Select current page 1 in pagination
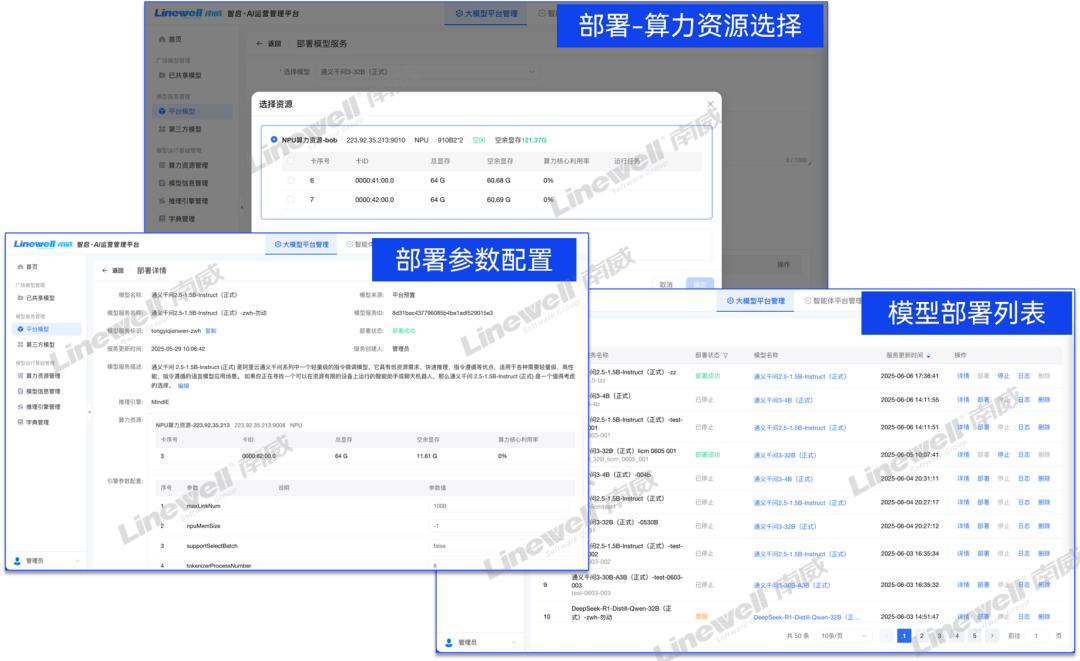Screen dimensions: 1080x661 (904, 636)
